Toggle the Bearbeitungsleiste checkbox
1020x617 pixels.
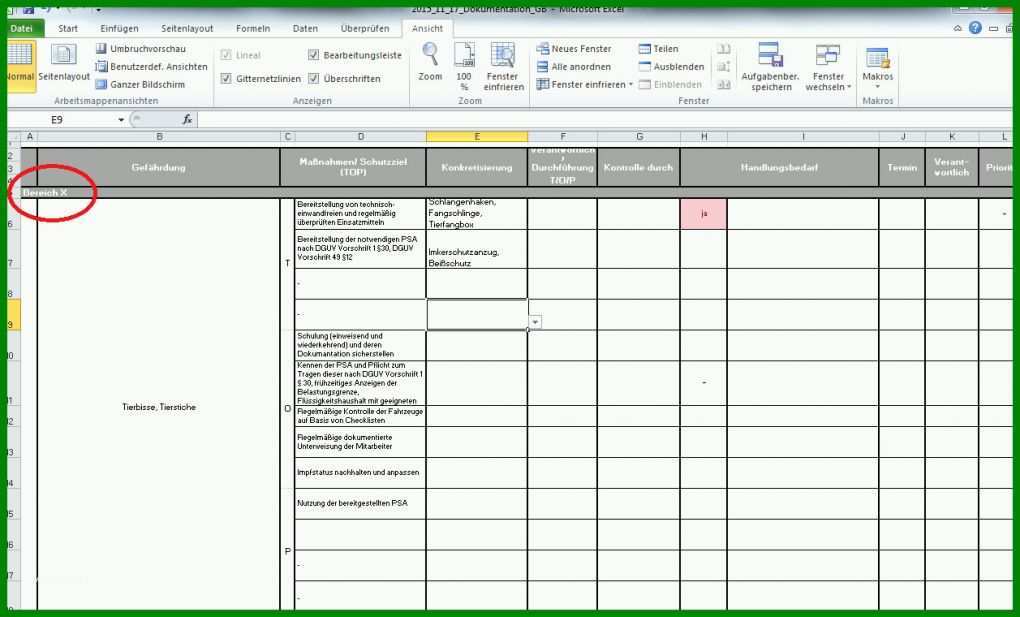314,55
